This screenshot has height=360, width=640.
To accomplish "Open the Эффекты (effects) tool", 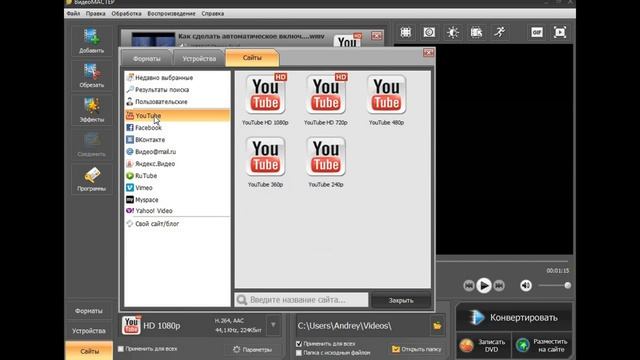I will pos(91,110).
